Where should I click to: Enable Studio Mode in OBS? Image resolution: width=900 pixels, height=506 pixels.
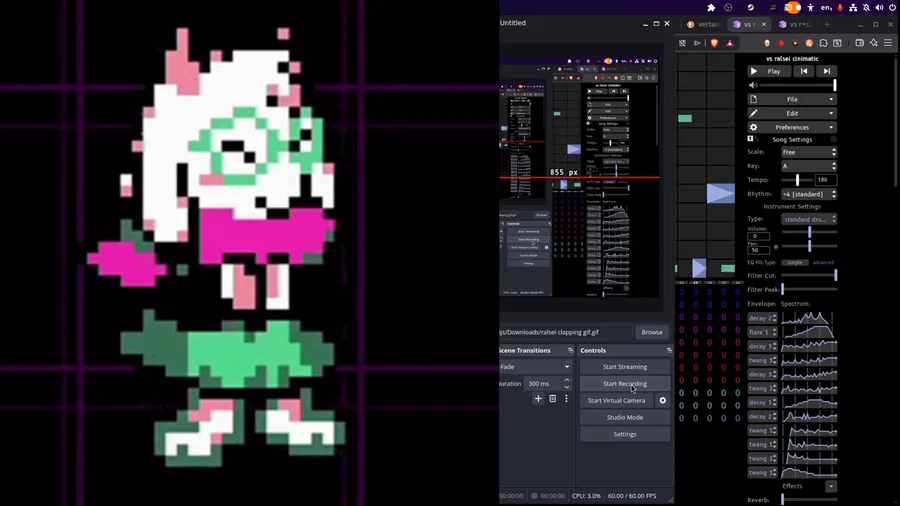(624, 417)
